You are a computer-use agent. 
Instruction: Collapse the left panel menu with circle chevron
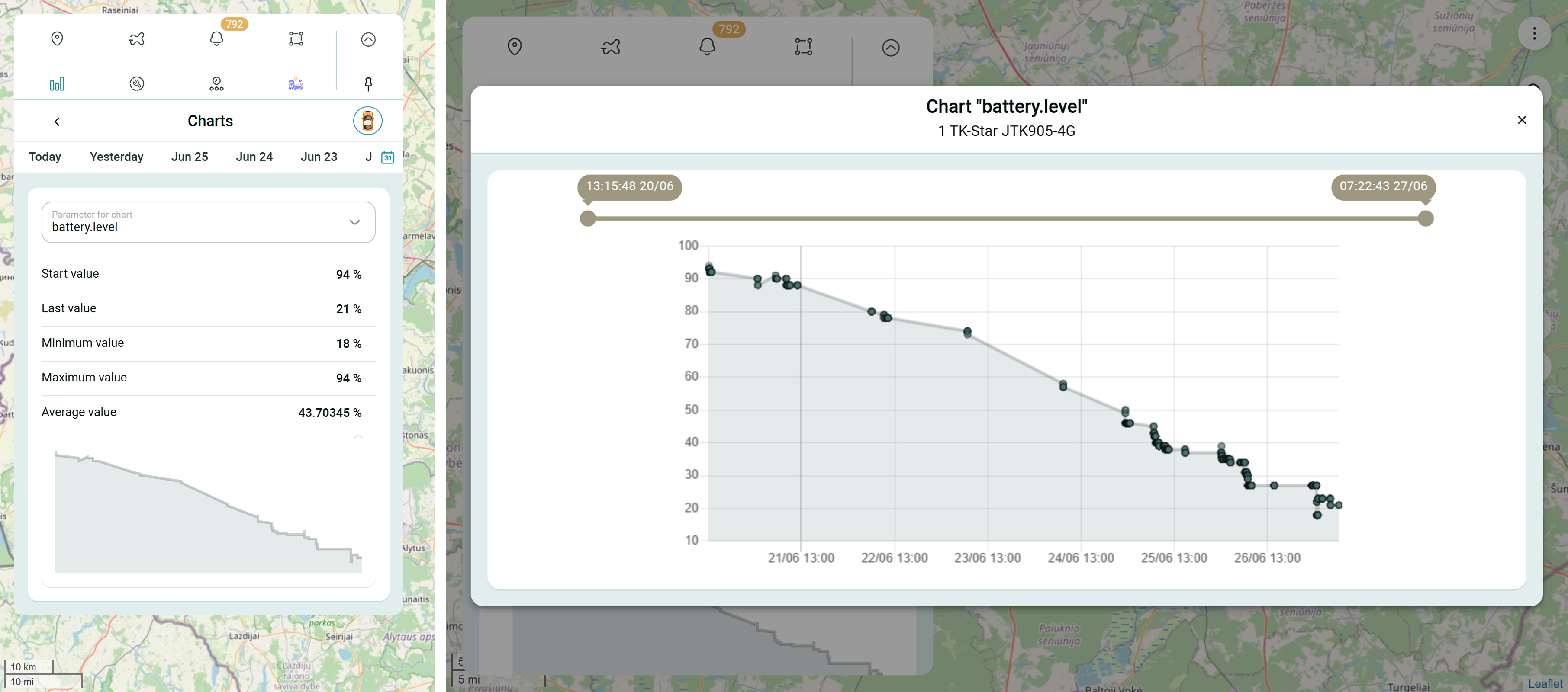[368, 39]
